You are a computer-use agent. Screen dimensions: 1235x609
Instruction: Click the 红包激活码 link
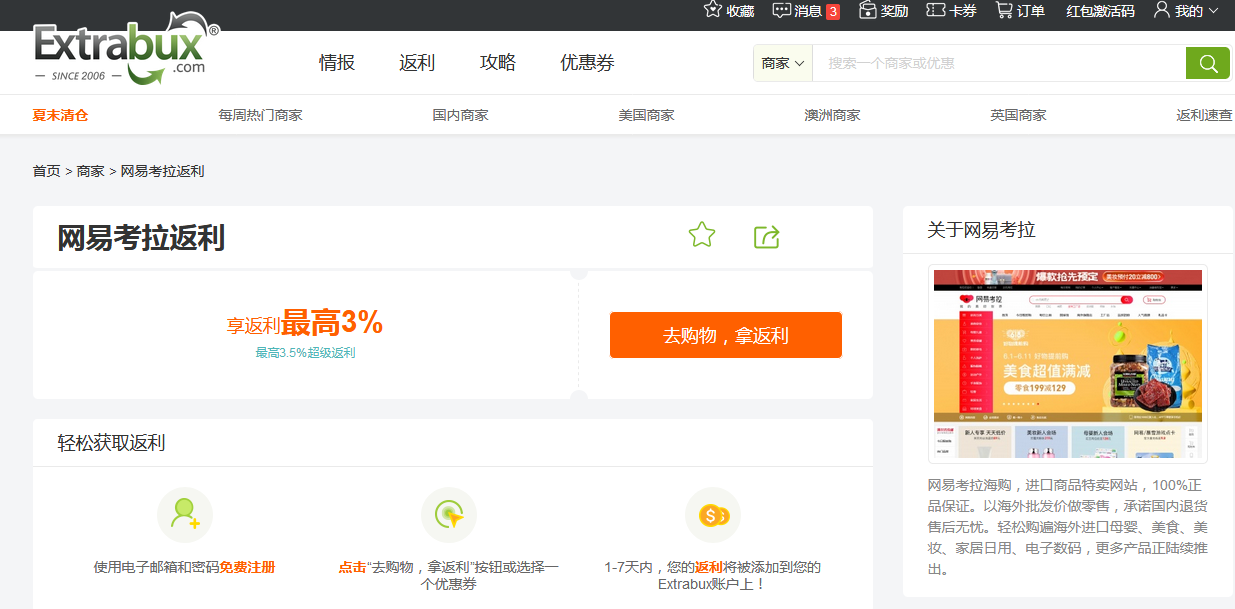[x=1100, y=11]
